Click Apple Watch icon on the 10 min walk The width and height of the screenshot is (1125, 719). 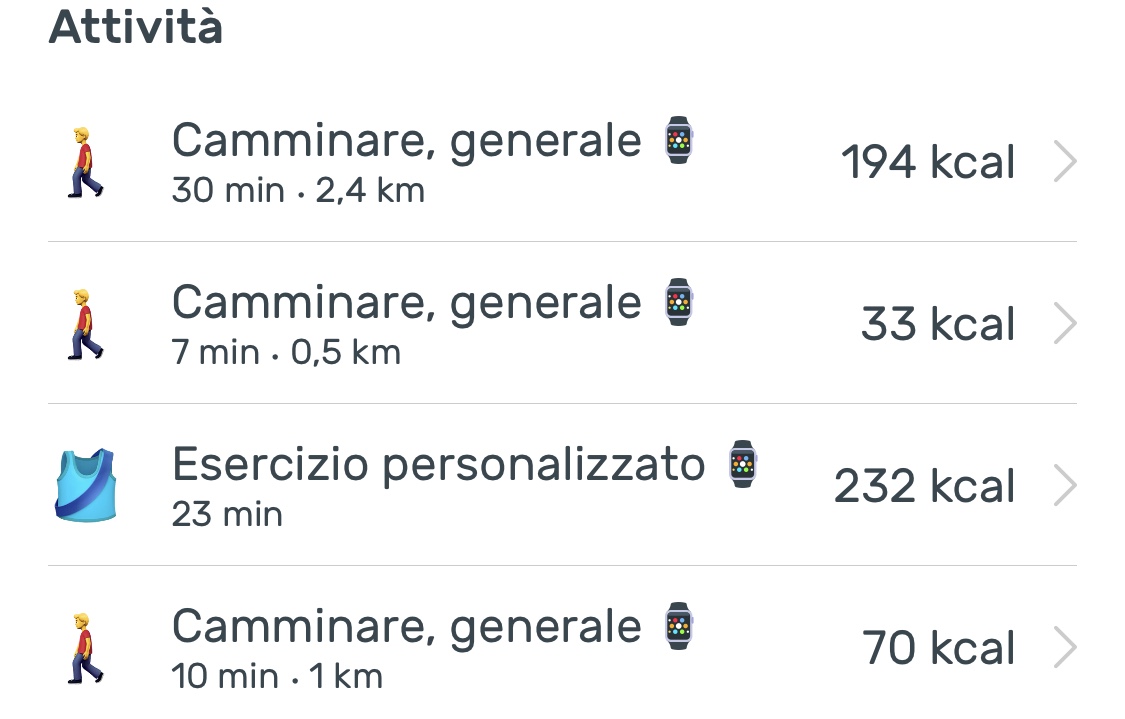click(679, 626)
